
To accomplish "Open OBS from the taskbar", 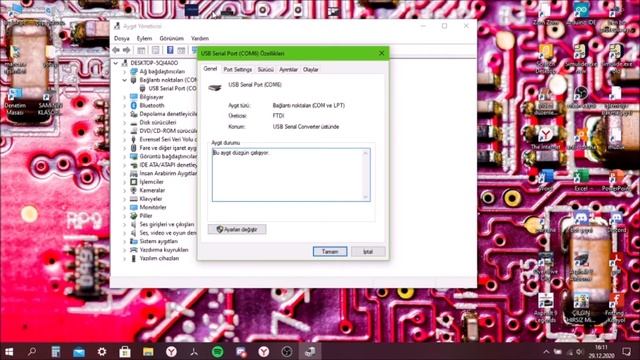I will point(287,351).
